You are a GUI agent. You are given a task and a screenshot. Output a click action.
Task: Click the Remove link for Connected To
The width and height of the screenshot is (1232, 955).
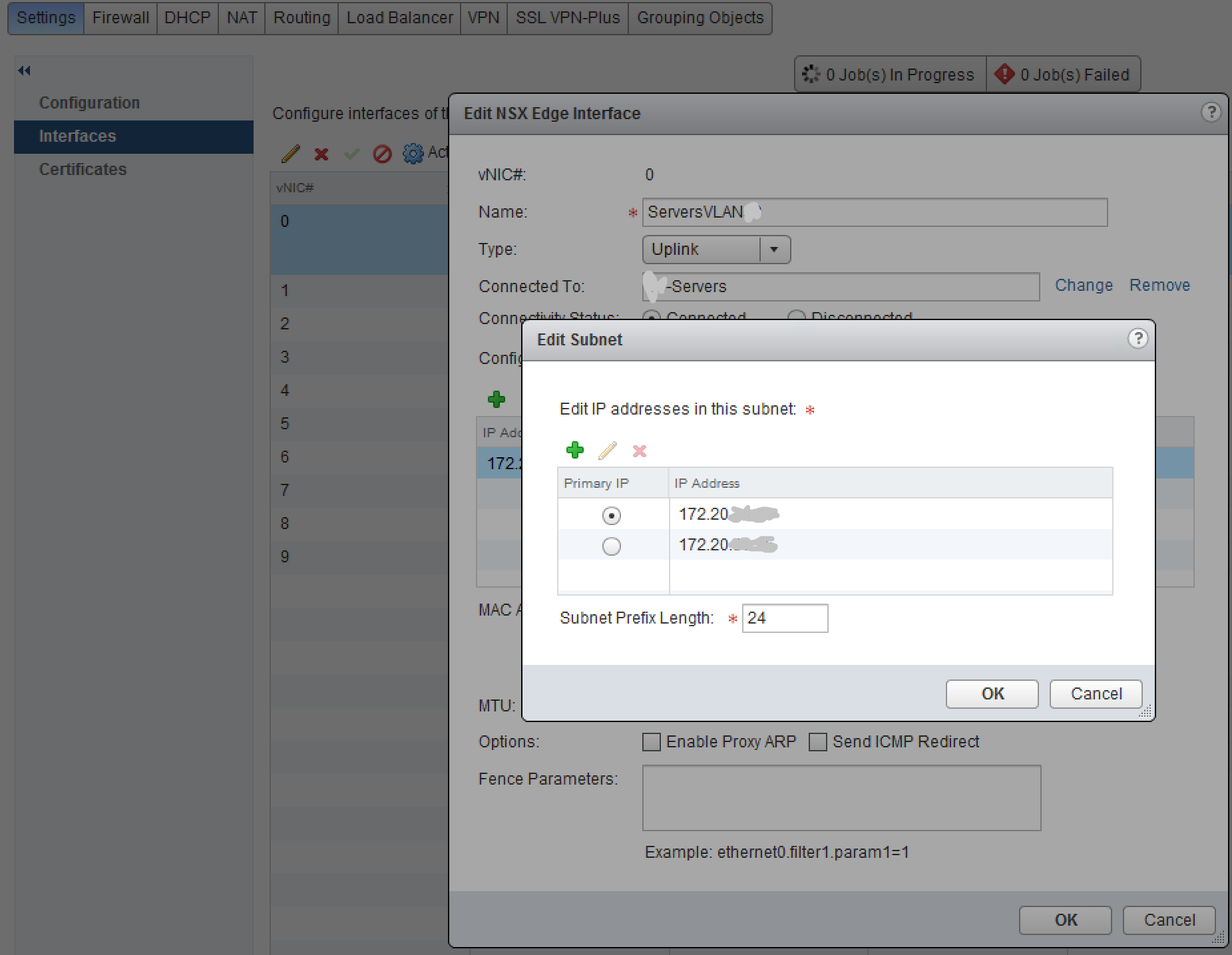click(1159, 286)
